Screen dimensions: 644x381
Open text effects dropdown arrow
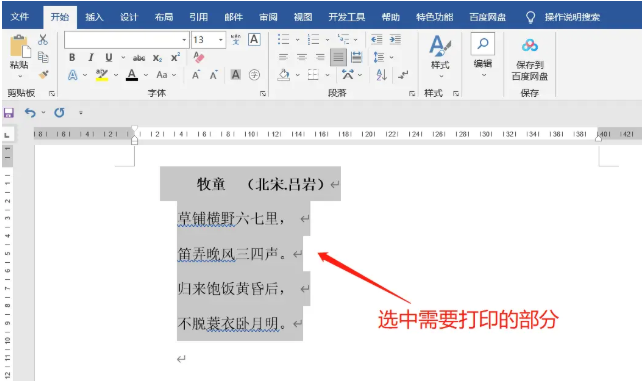85,75
